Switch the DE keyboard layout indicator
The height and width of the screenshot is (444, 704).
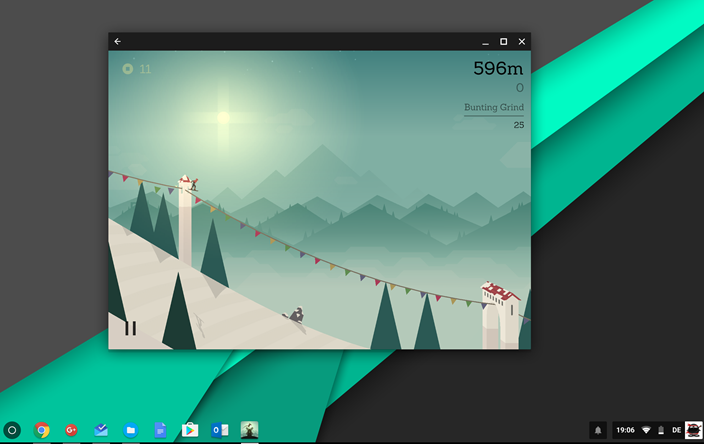676,430
